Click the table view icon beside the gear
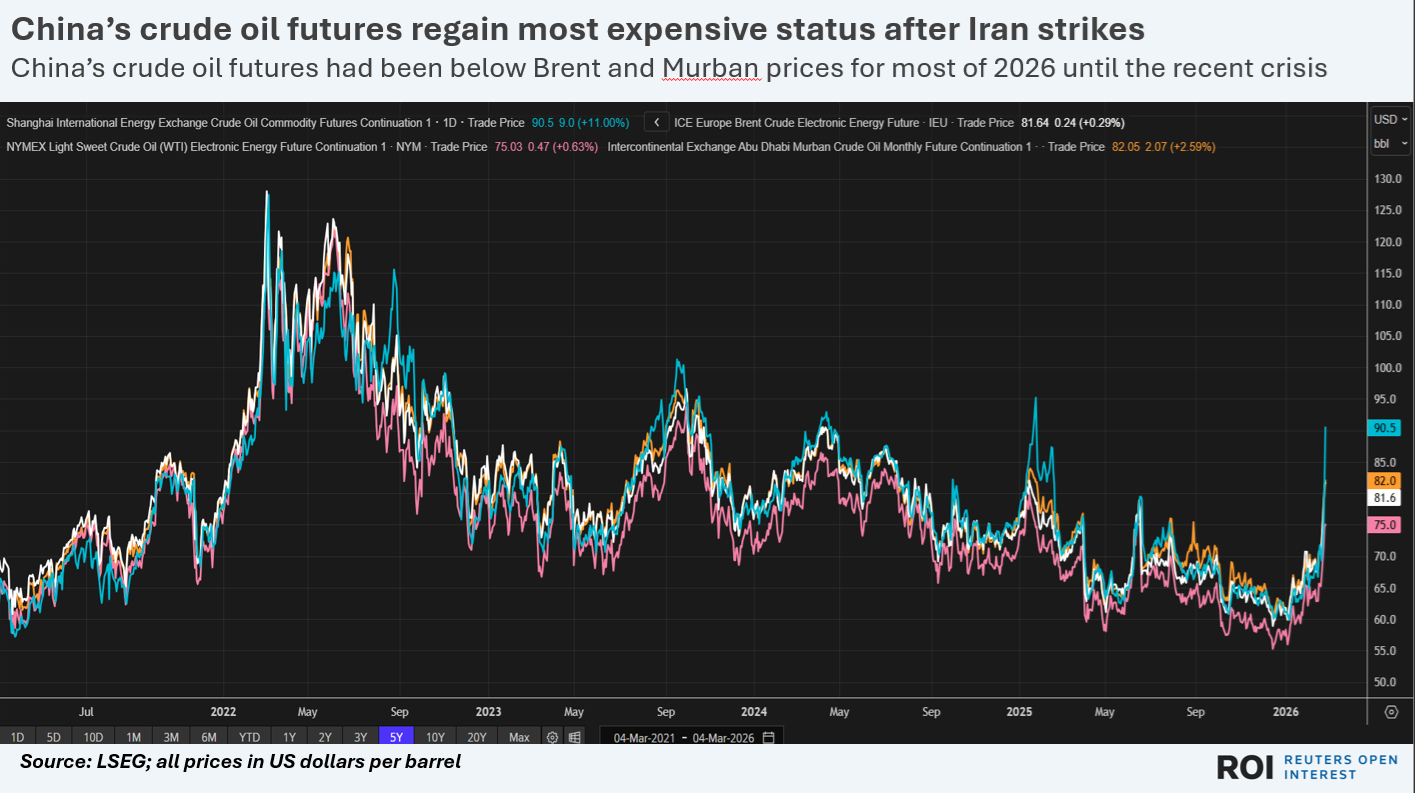Image resolution: width=1415 pixels, height=793 pixels. point(575,738)
